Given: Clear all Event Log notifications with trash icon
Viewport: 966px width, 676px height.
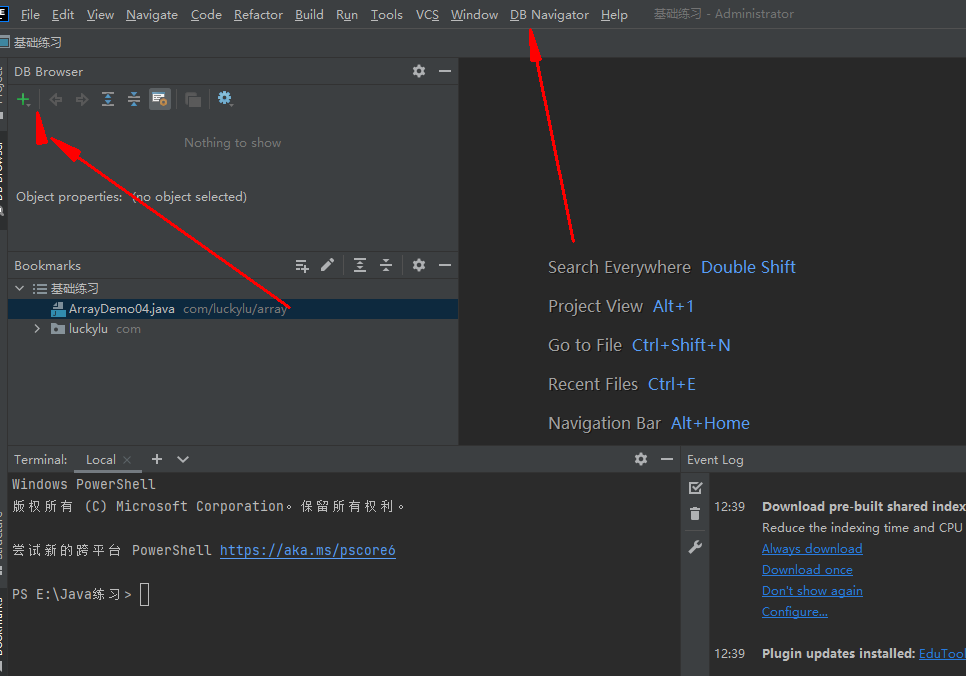Looking at the screenshot, I should tap(695, 514).
